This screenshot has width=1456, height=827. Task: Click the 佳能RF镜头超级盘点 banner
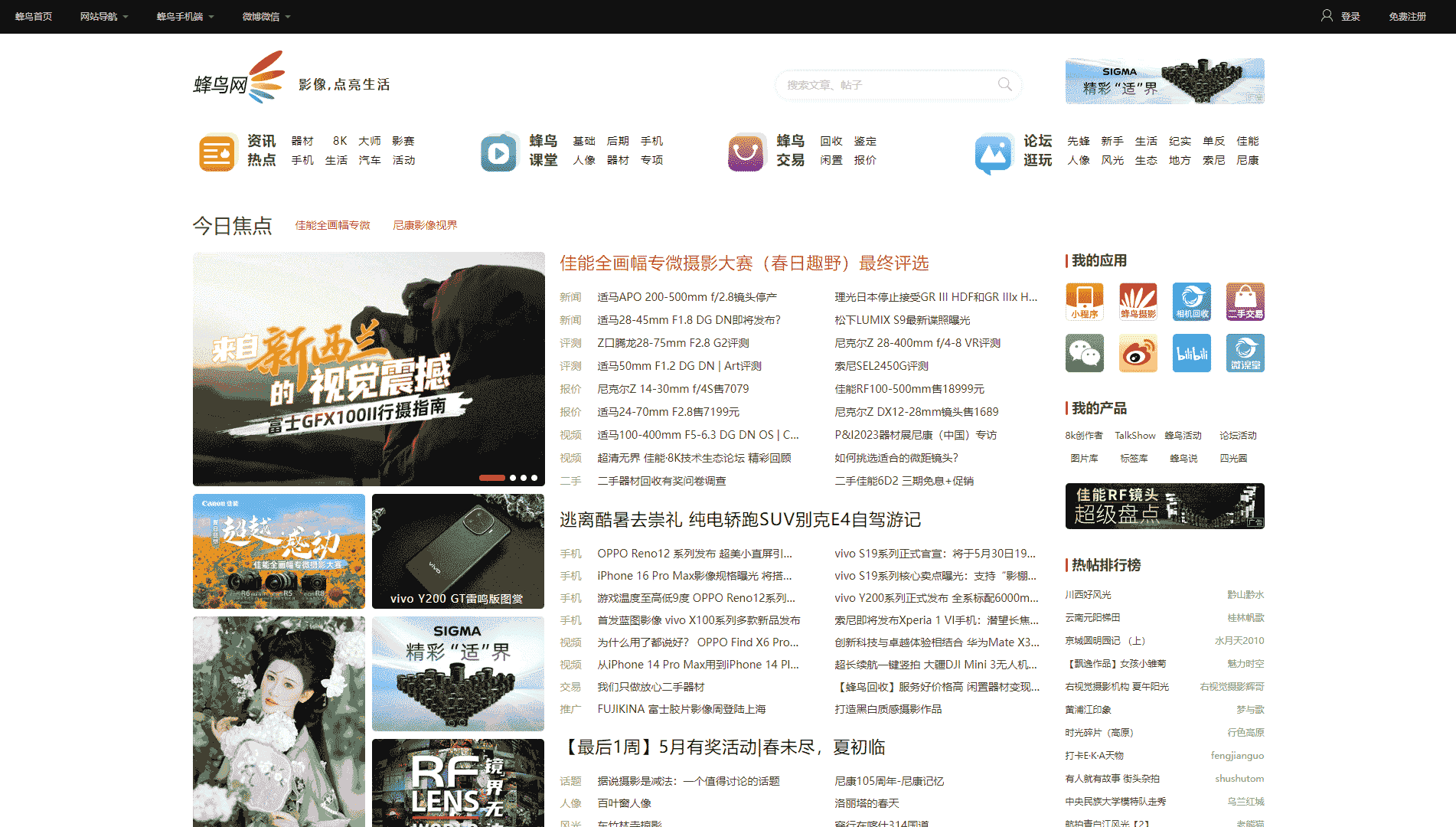click(1164, 506)
